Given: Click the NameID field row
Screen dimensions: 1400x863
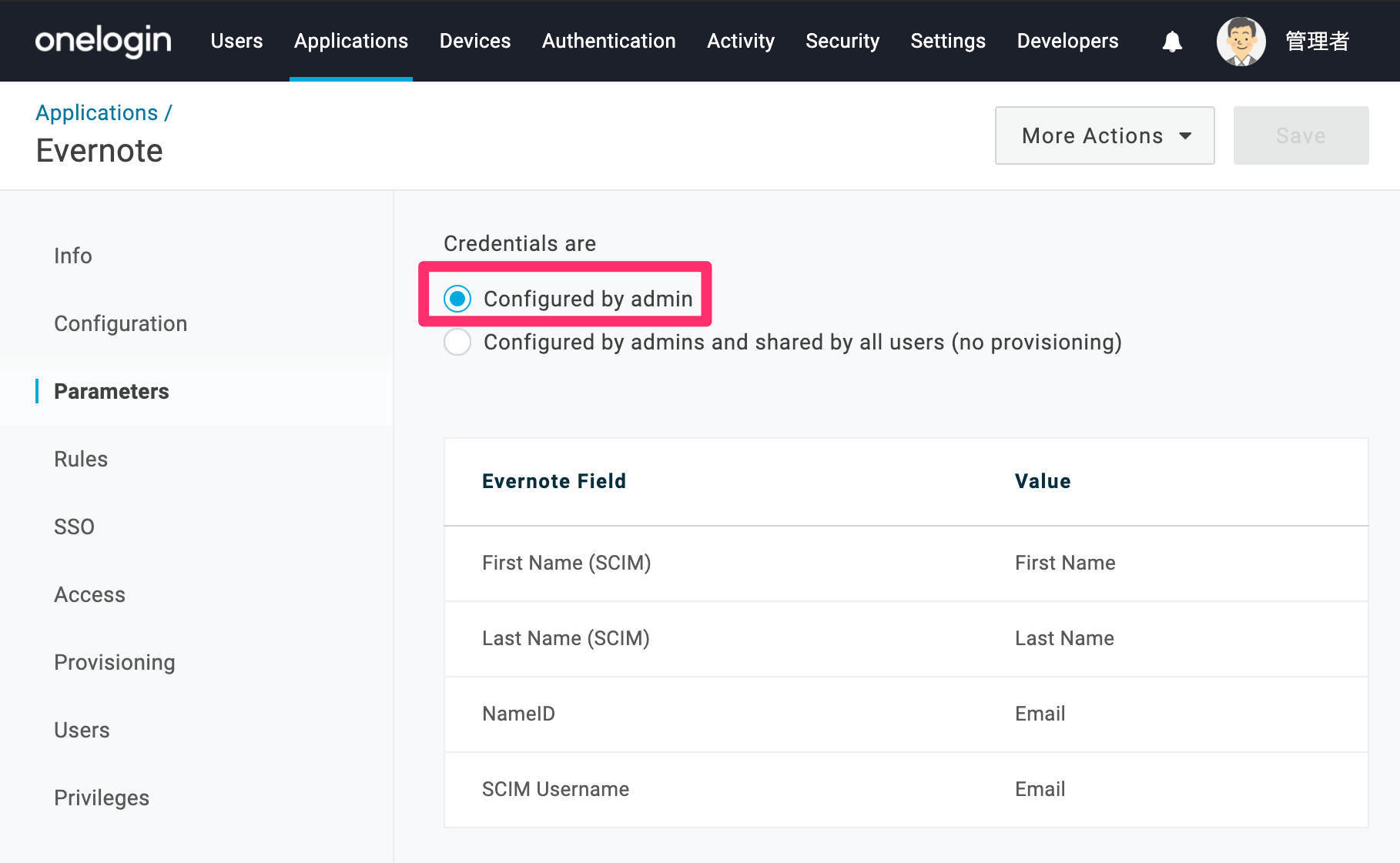Looking at the screenshot, I should click(x=906, y=714).
